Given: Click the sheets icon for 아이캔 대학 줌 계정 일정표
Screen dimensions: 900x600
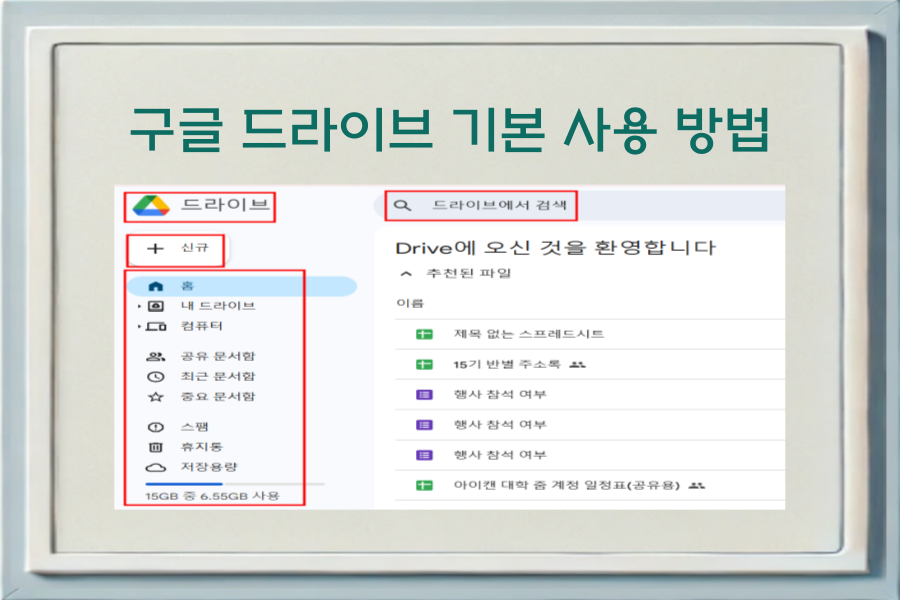Looking at the screenshot, I should coord(424,485).
